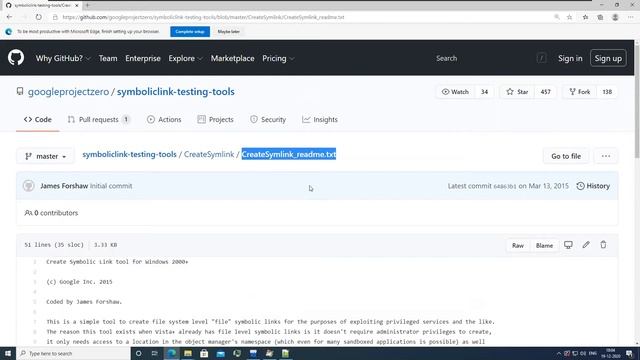Switch to the Actions tab
Image resolution: width=640 pixels, height=360 pixels.
(164, 120)
